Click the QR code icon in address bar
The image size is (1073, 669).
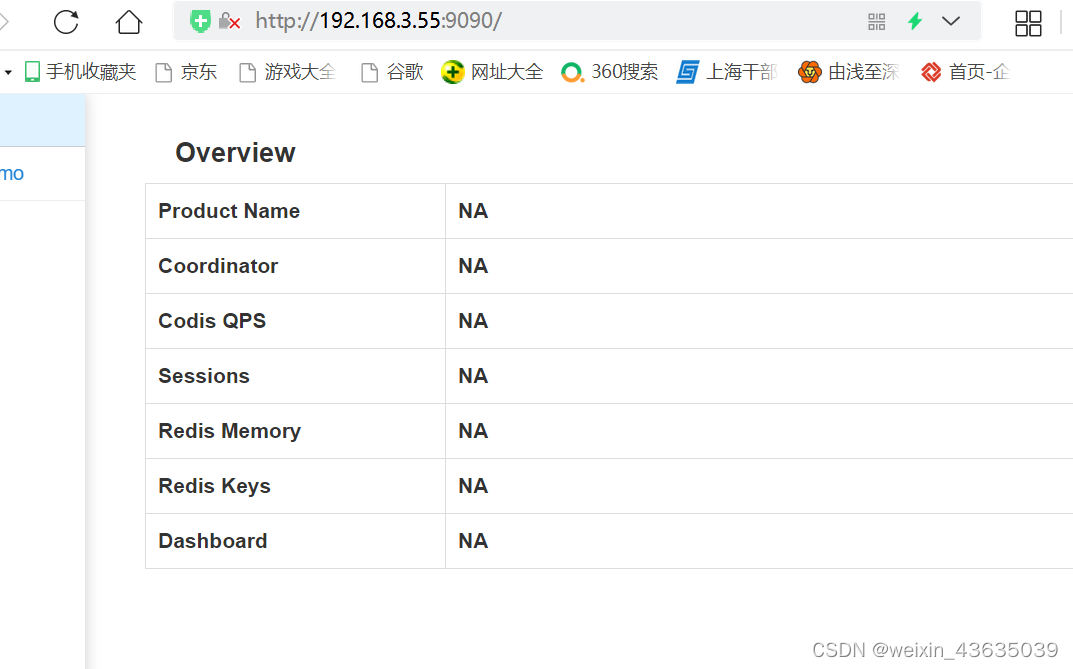coord(876,20)
